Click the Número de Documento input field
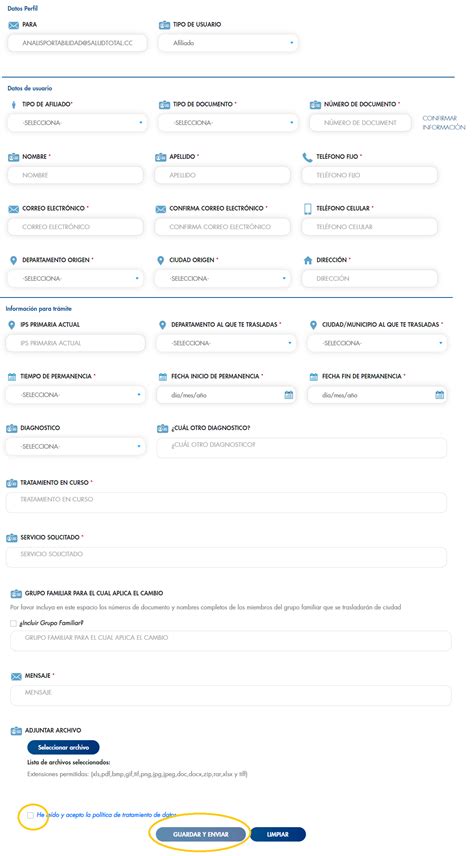Viewport: 474px width, 856px height. pyautogui.click(x=360, y=123)
